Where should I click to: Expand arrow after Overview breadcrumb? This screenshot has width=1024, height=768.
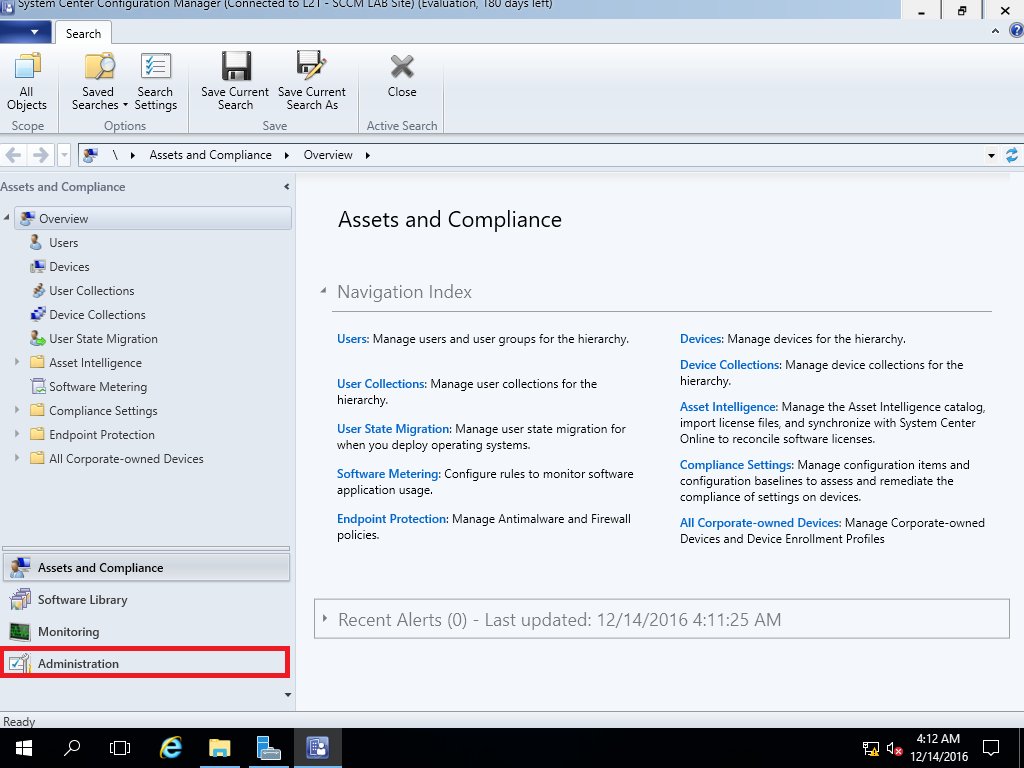coord(368,155)
